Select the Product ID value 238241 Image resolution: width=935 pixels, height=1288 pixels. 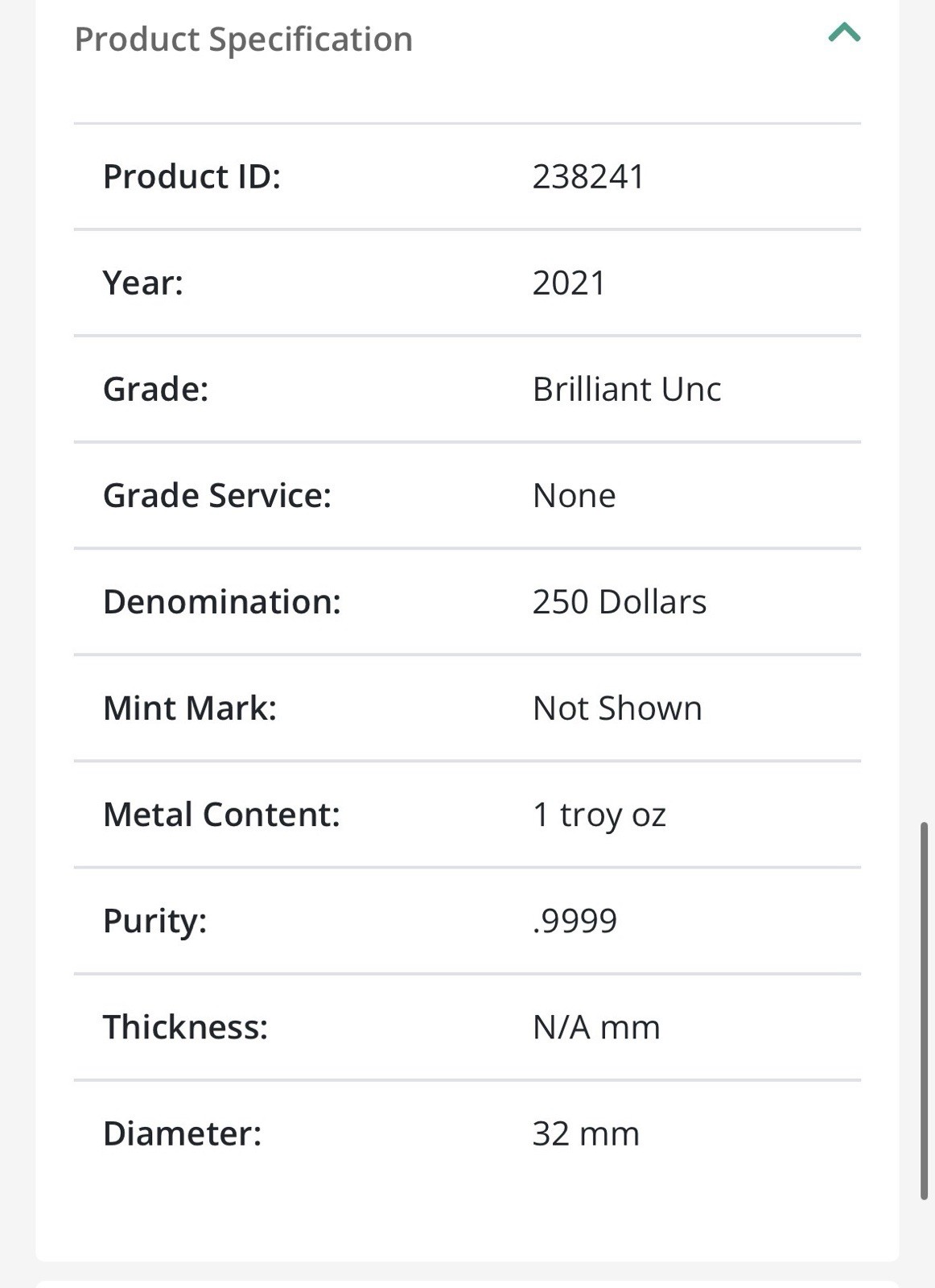pyautogui.click(x=588, y=177)
